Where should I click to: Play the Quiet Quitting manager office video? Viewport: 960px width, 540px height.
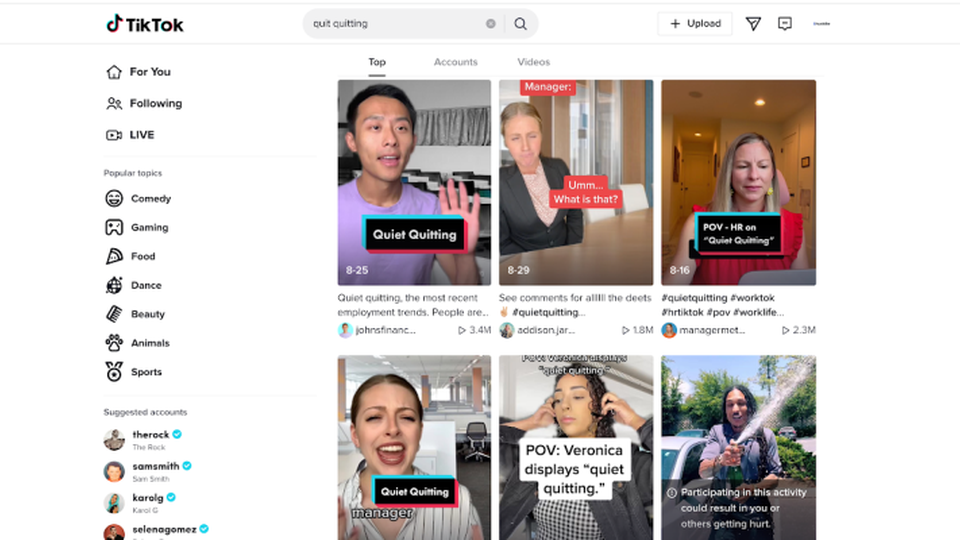[x=414, y=448]
